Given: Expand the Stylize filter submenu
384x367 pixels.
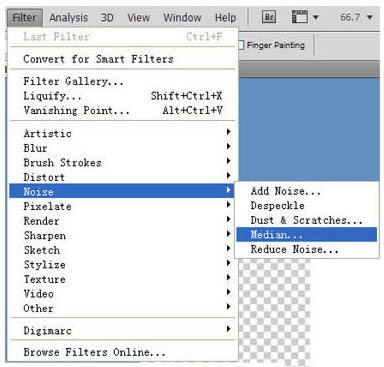Looking at the screenshot, I should [x=123, y=265].
